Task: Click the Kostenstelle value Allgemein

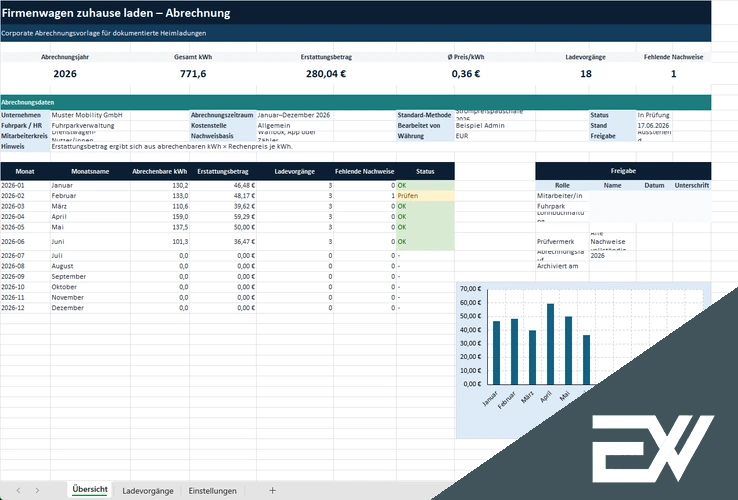Action: (x=295, y=125)
